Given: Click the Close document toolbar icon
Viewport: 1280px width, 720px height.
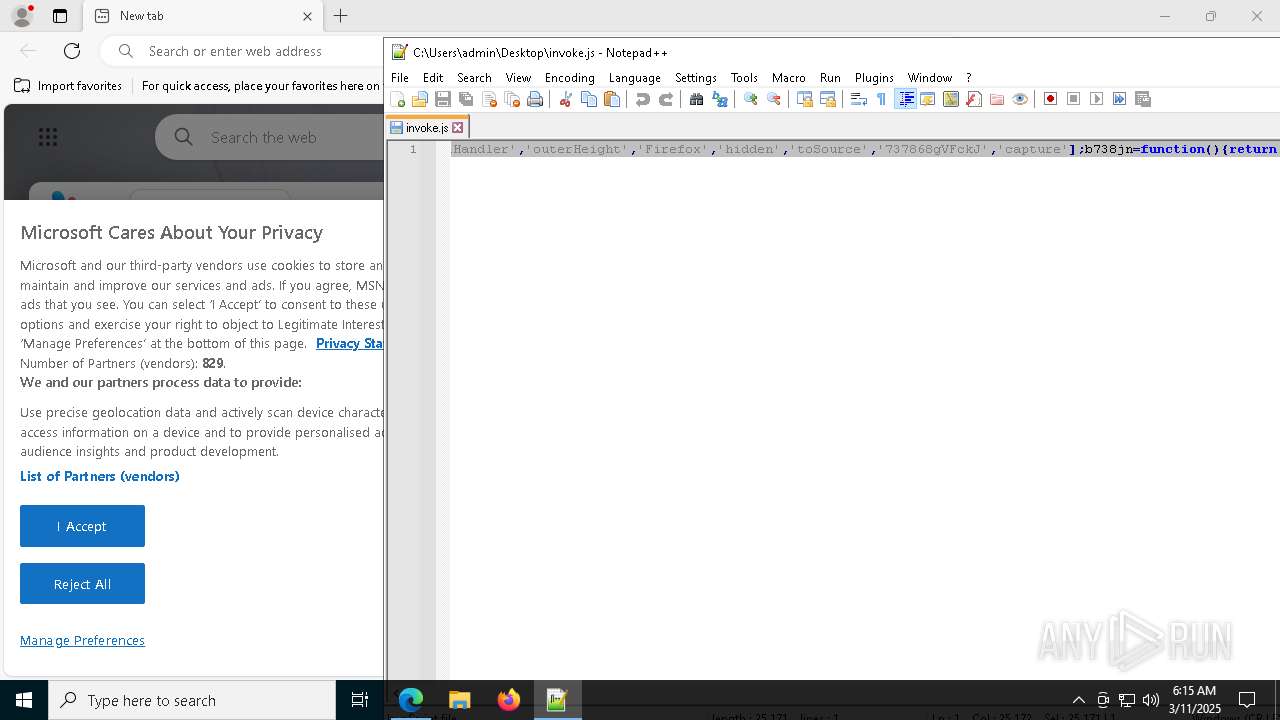Looking at the screenshot, I should click(489, 99).
